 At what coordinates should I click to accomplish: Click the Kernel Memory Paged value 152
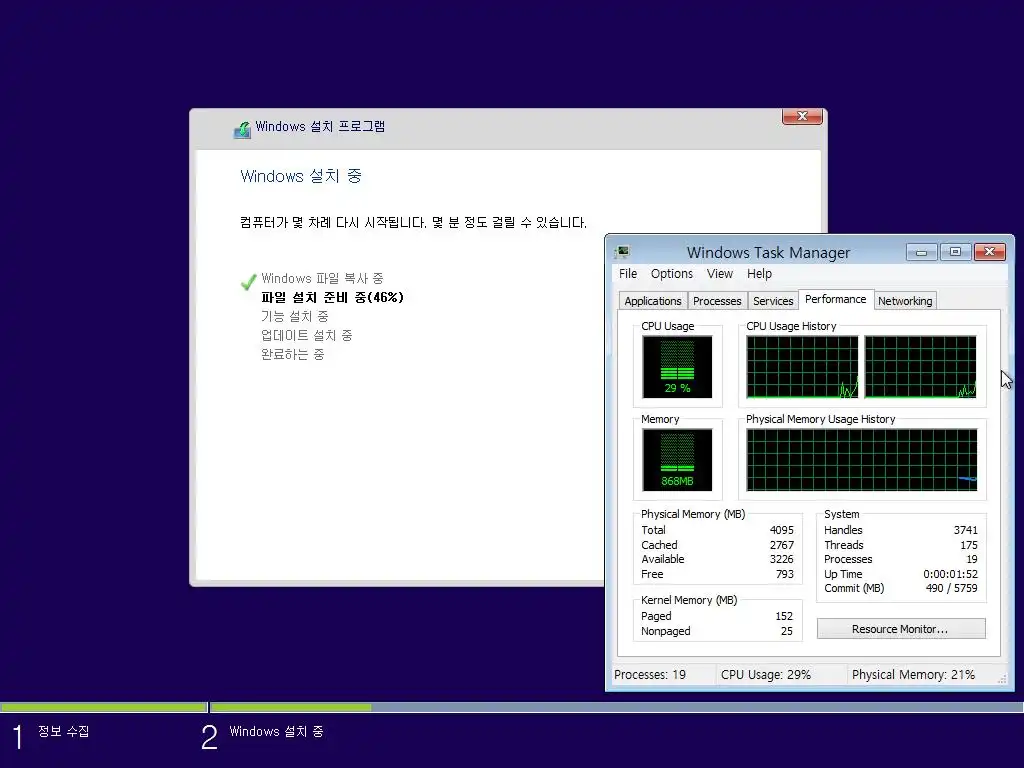(x=784, y=616)
